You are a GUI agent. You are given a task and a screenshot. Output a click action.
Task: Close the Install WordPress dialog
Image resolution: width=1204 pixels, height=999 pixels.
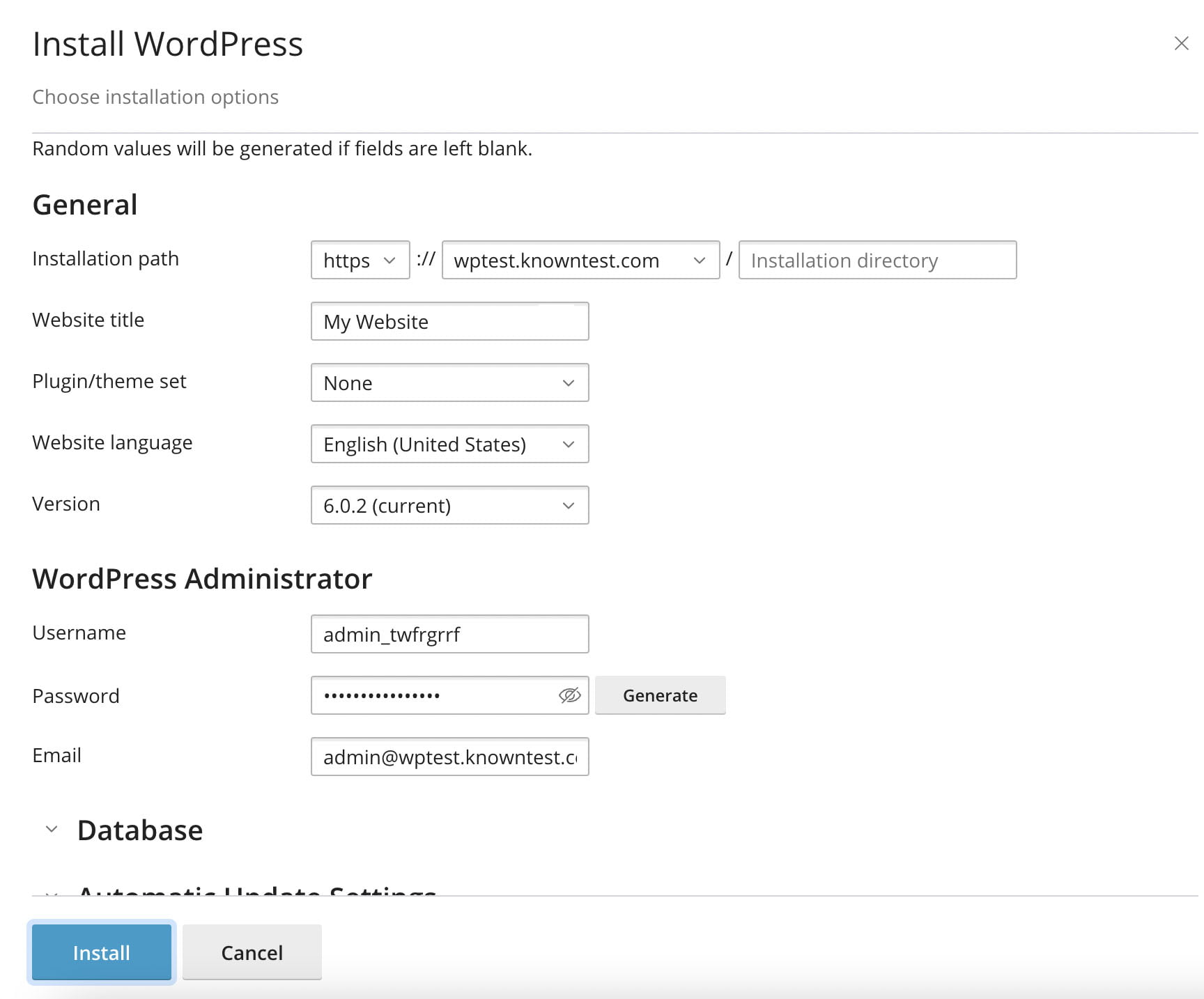(1182, 43)
